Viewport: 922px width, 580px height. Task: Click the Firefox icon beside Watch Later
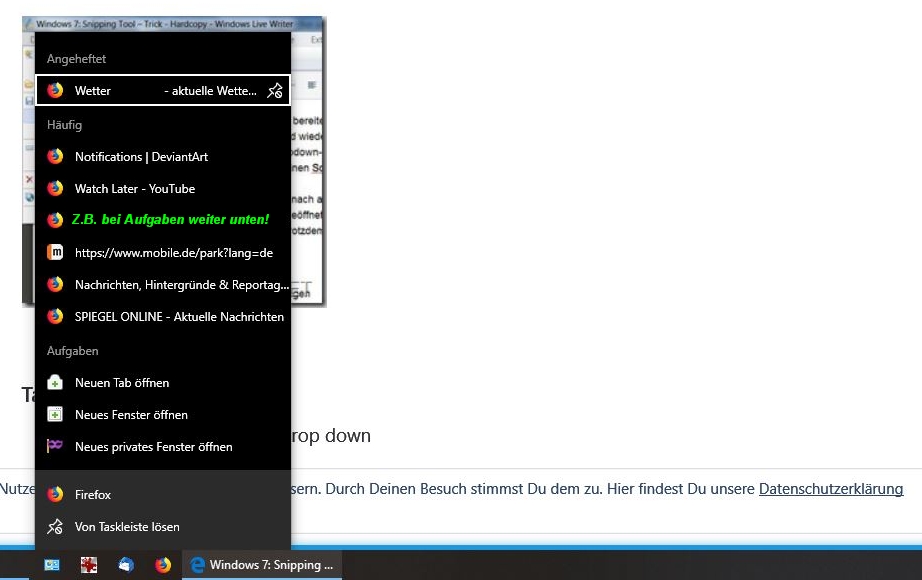(x=55, y=188)
